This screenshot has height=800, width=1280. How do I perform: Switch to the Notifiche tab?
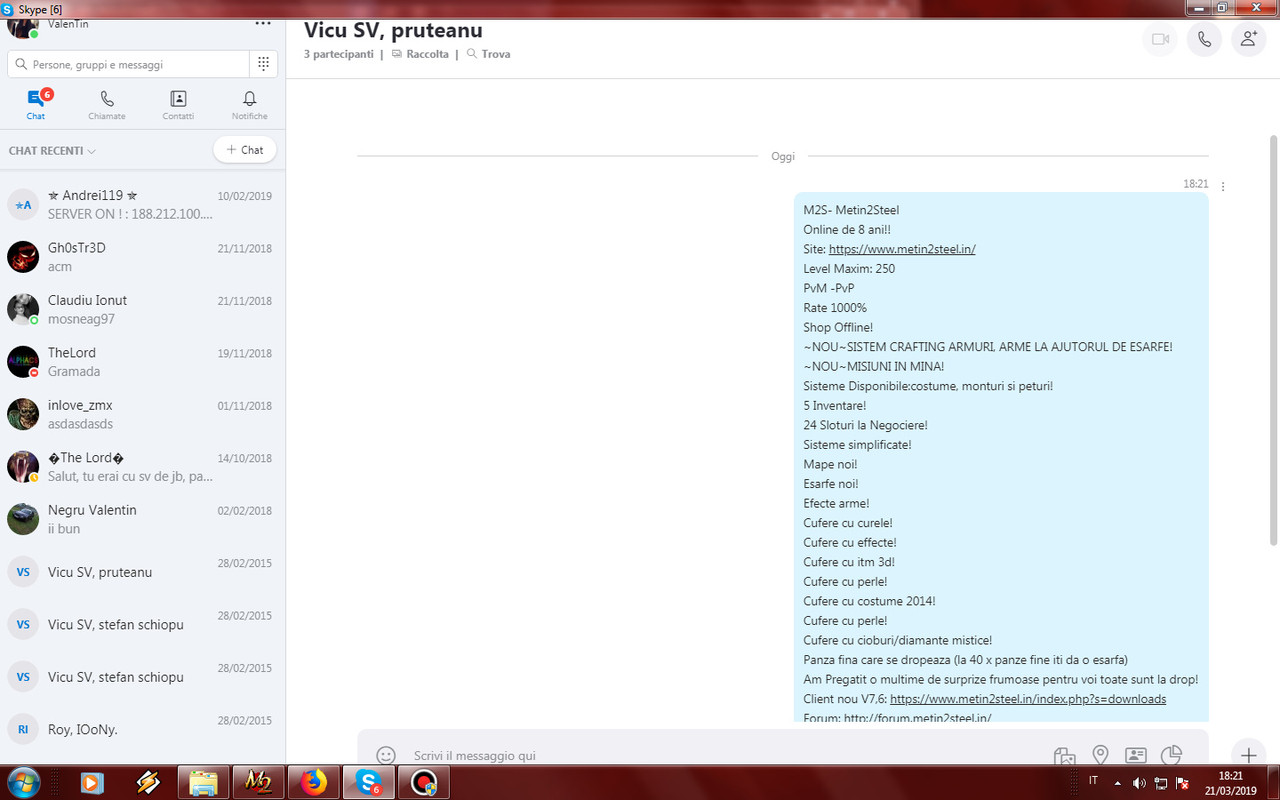tap(250, 105)
